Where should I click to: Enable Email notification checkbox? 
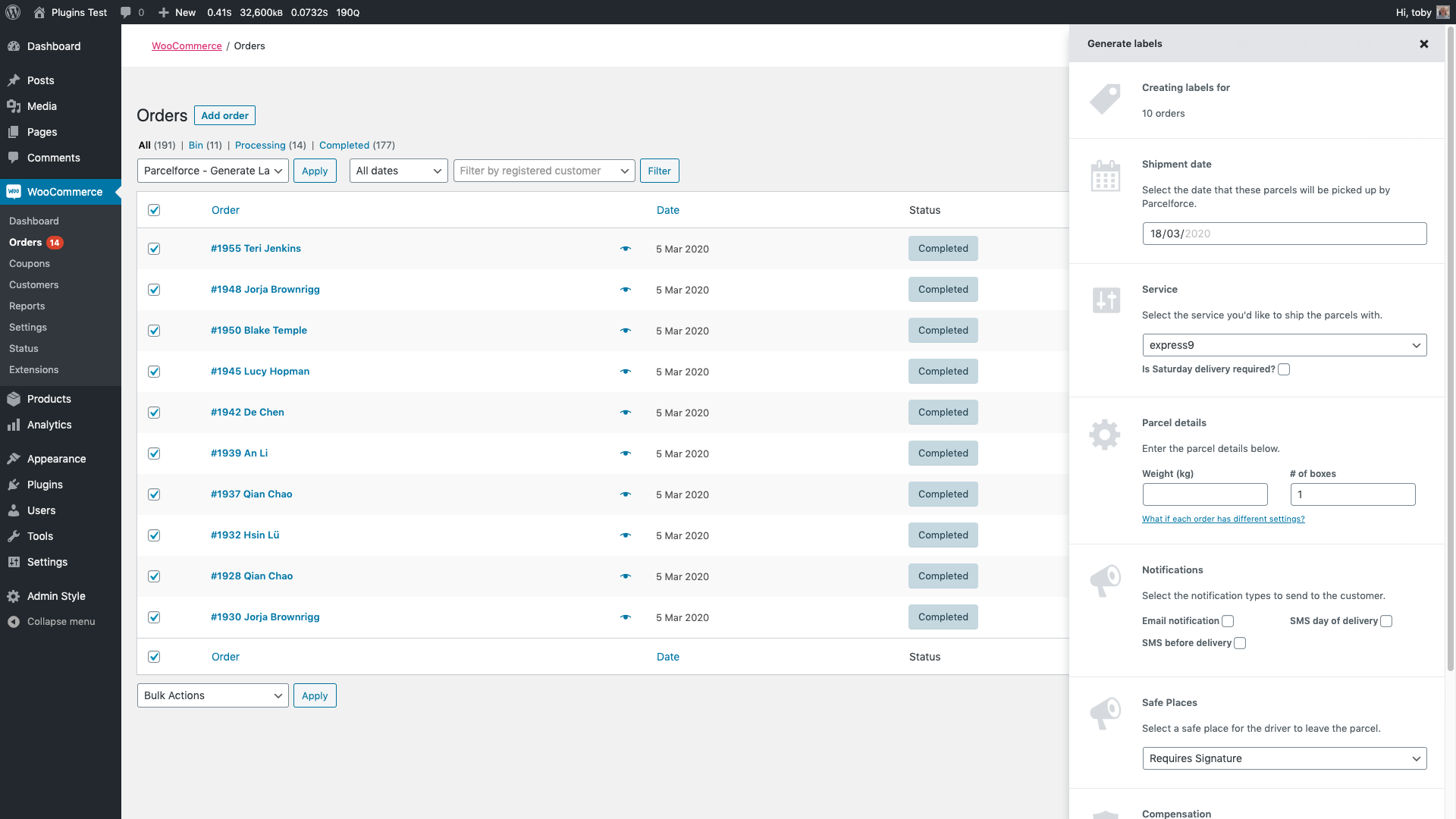pyautogui.click(x=1228, y=621)
